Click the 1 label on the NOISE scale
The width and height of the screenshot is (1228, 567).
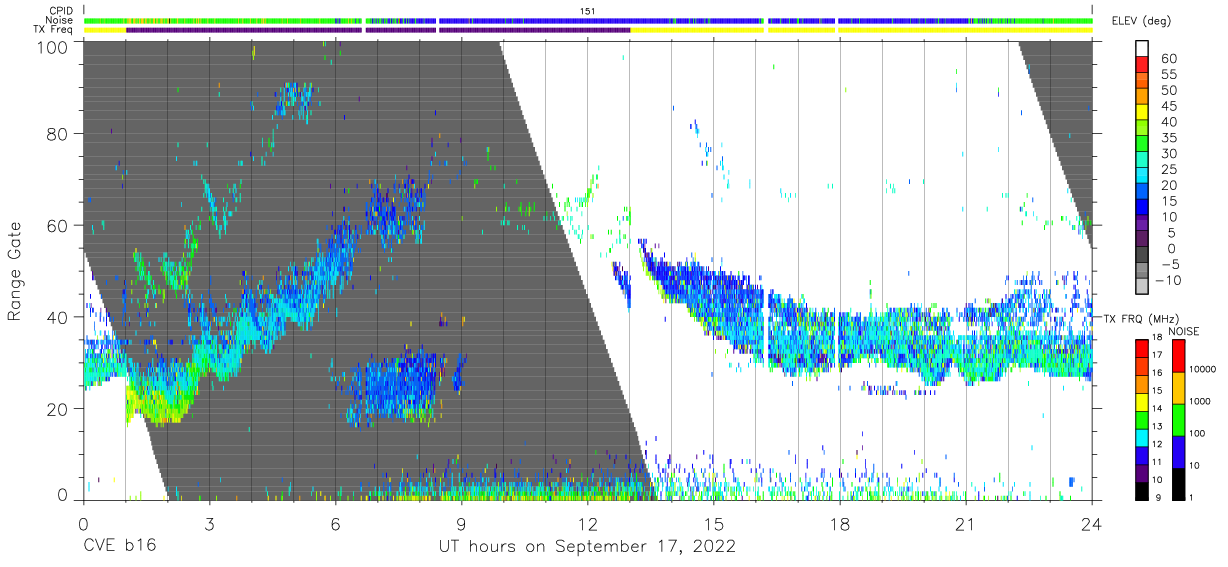1192,498
